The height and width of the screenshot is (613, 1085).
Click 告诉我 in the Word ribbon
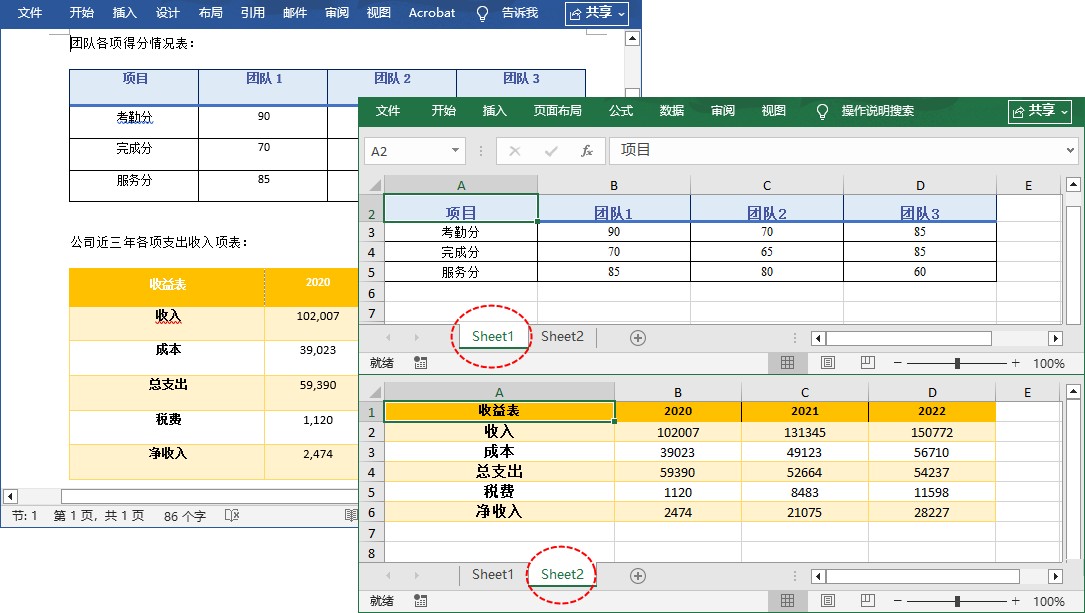520,12
